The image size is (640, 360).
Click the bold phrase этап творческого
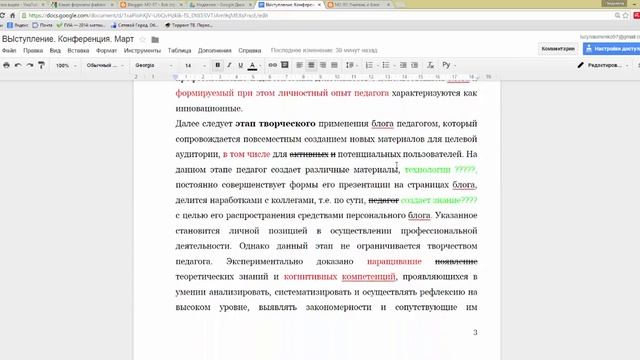pos(276,124)
